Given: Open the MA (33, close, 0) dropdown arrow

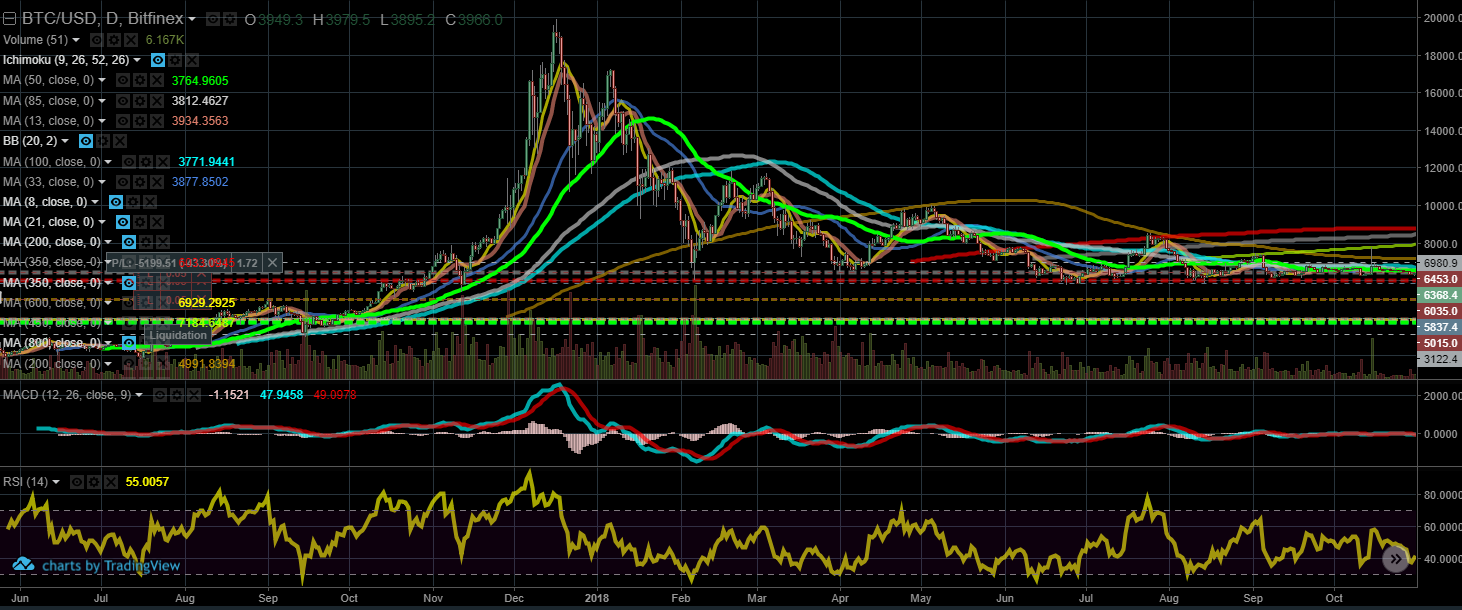Looking at the screenshot, I should click(x=102, y=182).
